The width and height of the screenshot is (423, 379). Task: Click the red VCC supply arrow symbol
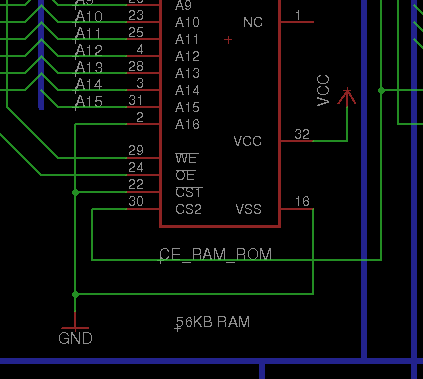pos(347,97)
